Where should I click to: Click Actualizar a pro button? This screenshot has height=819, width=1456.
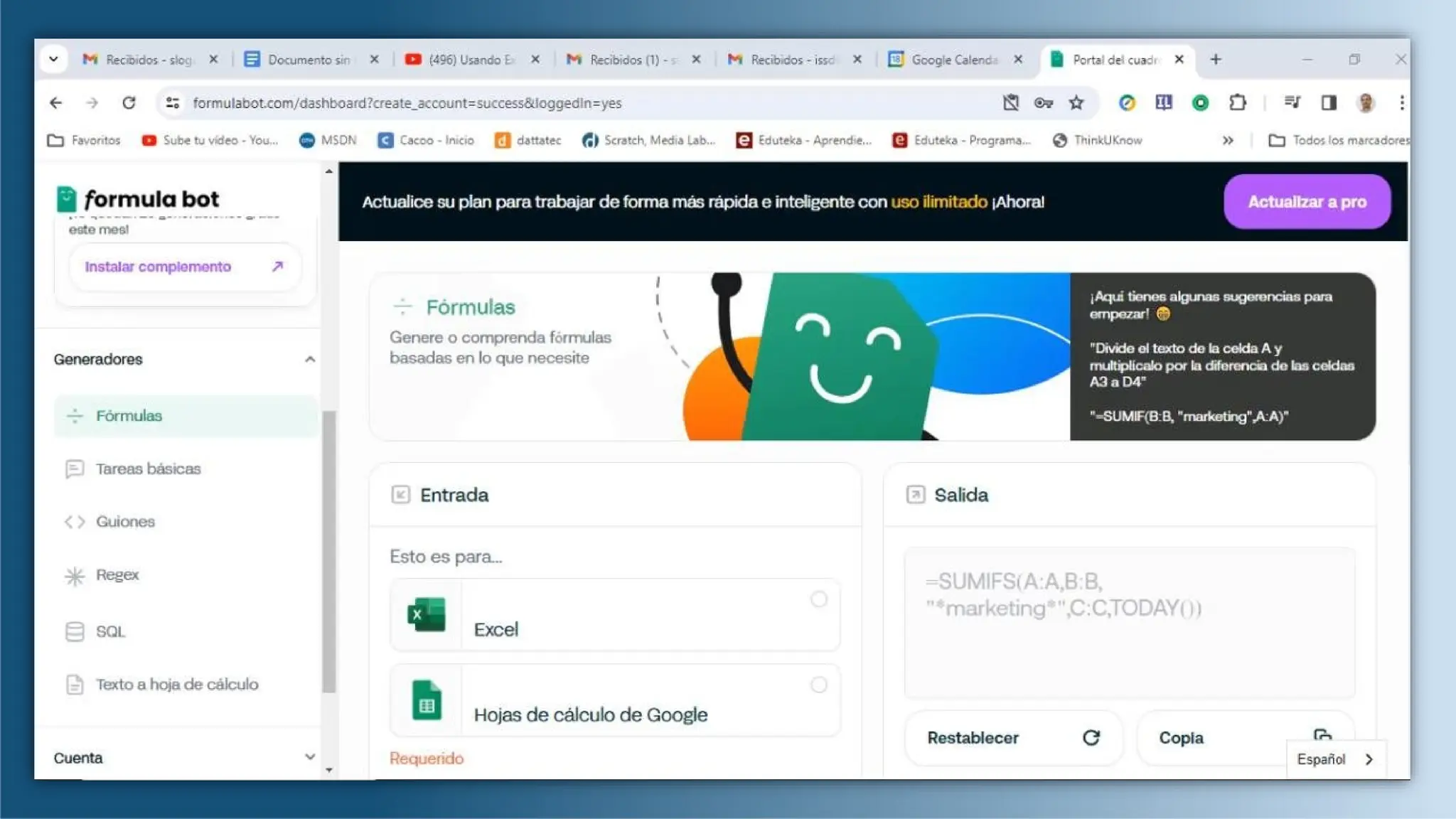click(x=1307, y=202)
